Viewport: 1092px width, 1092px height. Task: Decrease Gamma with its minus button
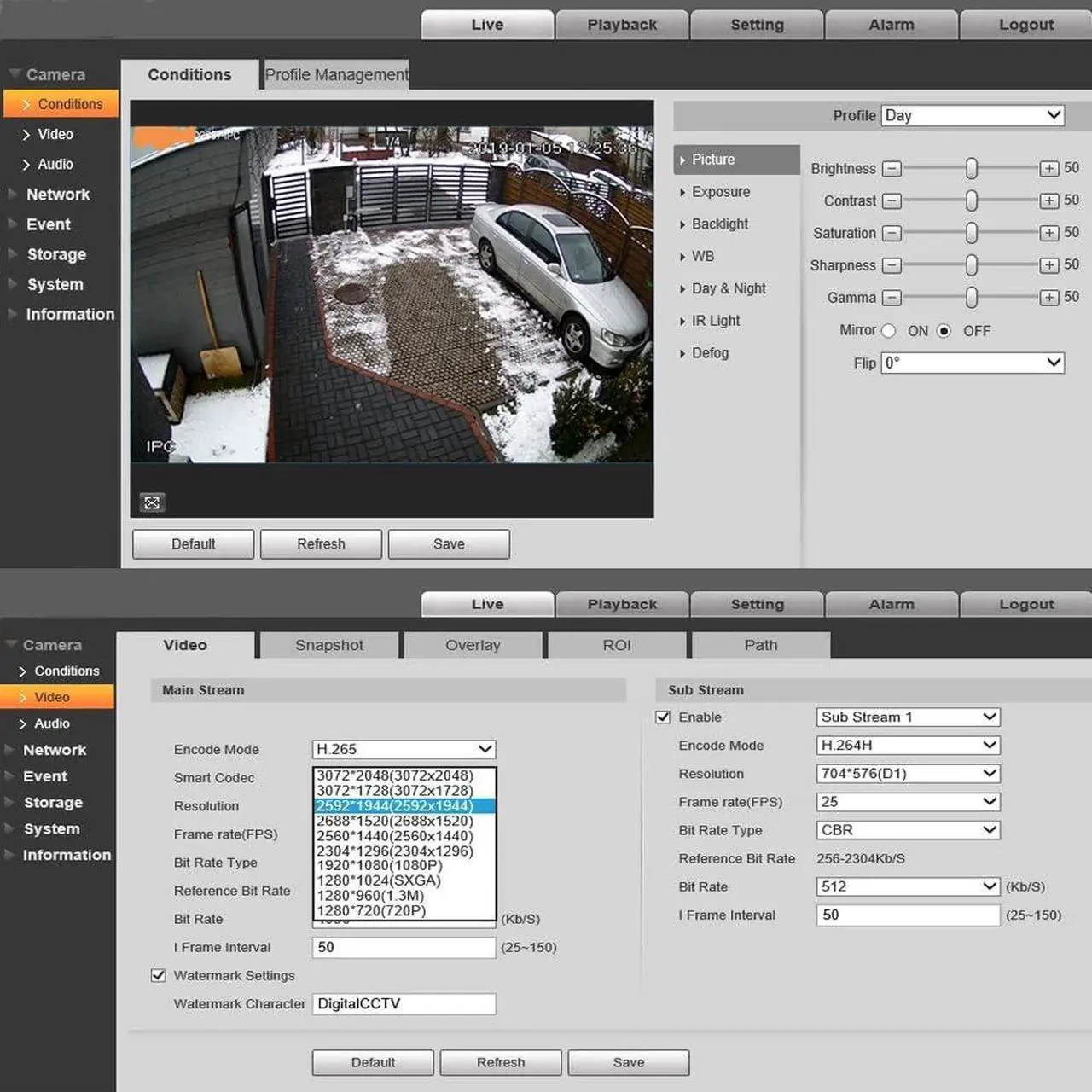[891, 298]
